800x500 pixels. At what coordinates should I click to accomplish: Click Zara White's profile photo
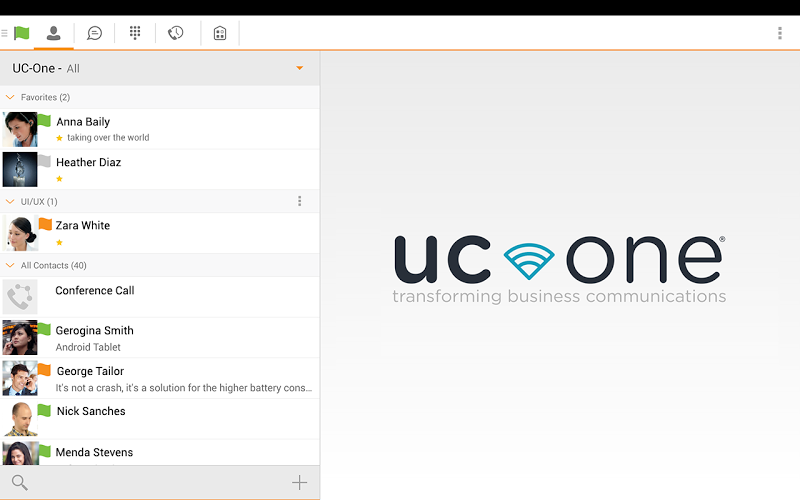[x=20, y=233]
